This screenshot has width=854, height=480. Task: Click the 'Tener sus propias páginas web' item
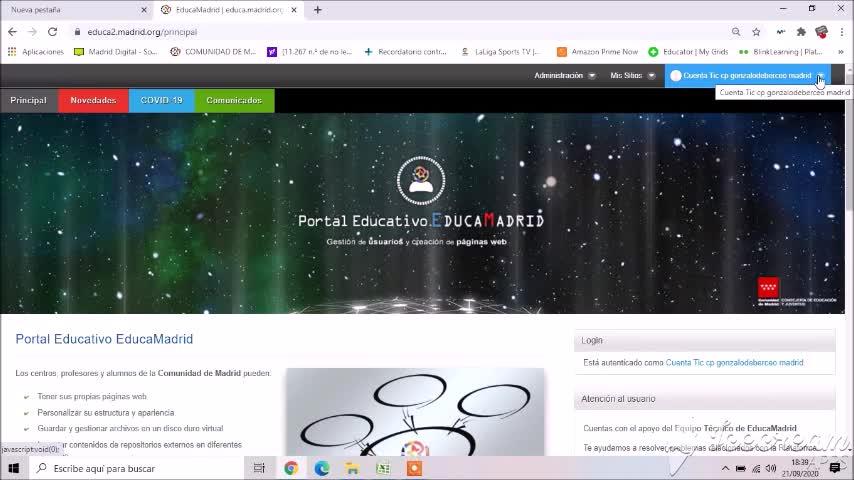click(92, 397)
